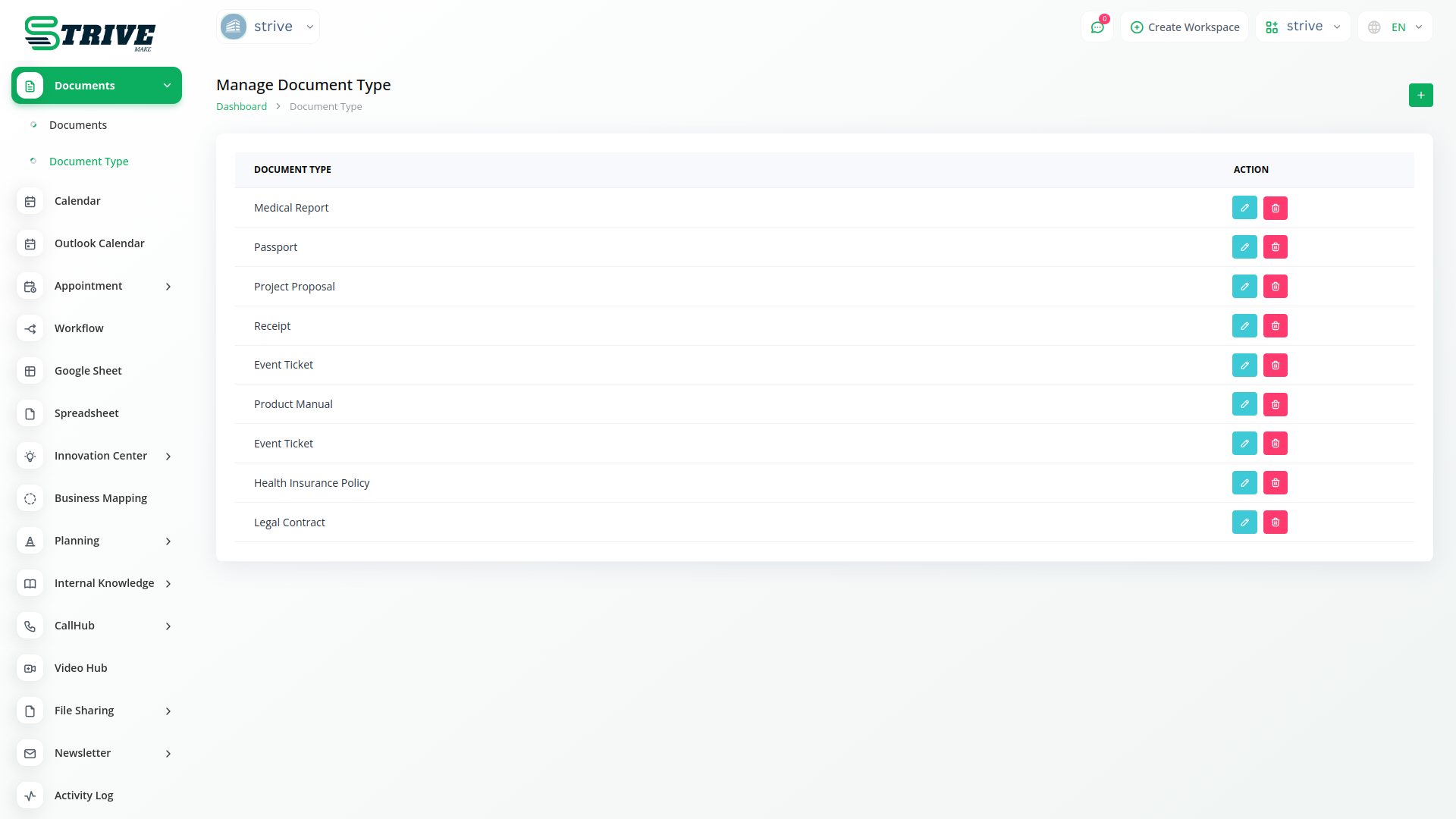This screenshot has height=819, width=1456.
Task: Open the strive workspace dropdown at top left
Action: [268, 27]
